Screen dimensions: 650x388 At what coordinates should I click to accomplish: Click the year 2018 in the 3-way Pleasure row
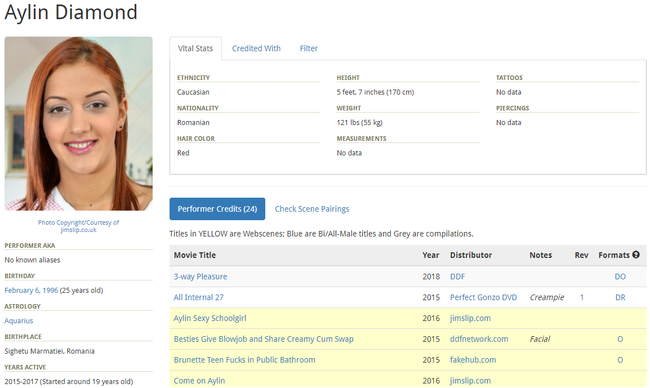click(431, 276)
